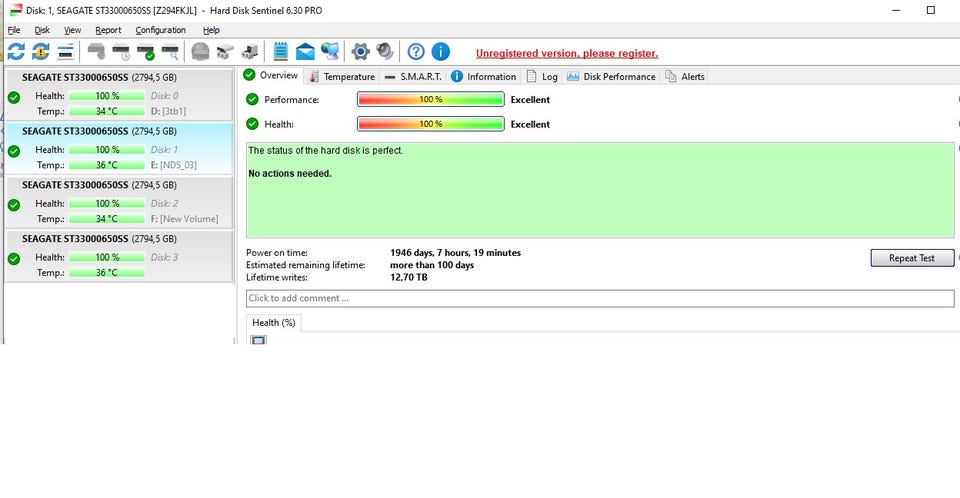
Task: Click the comment input field
Action: [600, 298]
